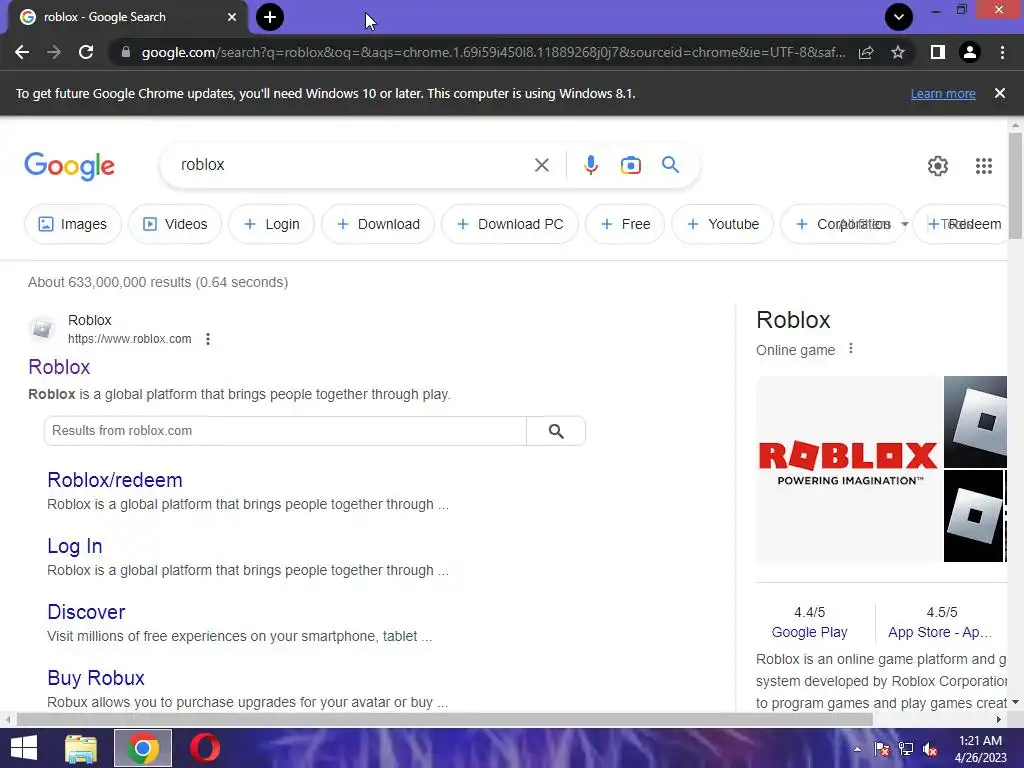The image size is (1024, 768).
Task: Open the Chrome profile avatar icon
Action: click(x=970, y=52)
